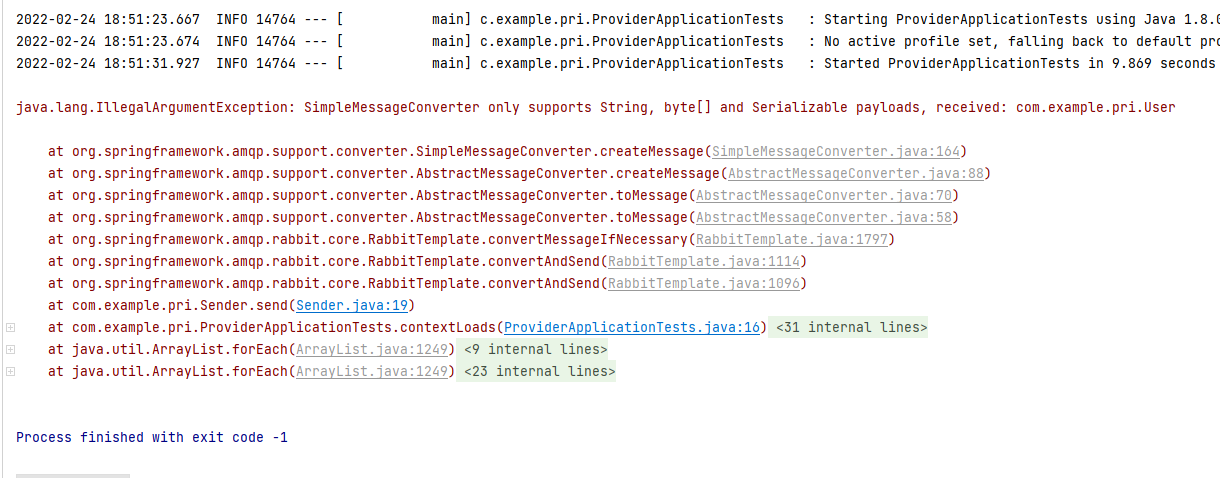
Task: Open the RabbitTemplate.java:1797 link
Action: coord(791,240)
